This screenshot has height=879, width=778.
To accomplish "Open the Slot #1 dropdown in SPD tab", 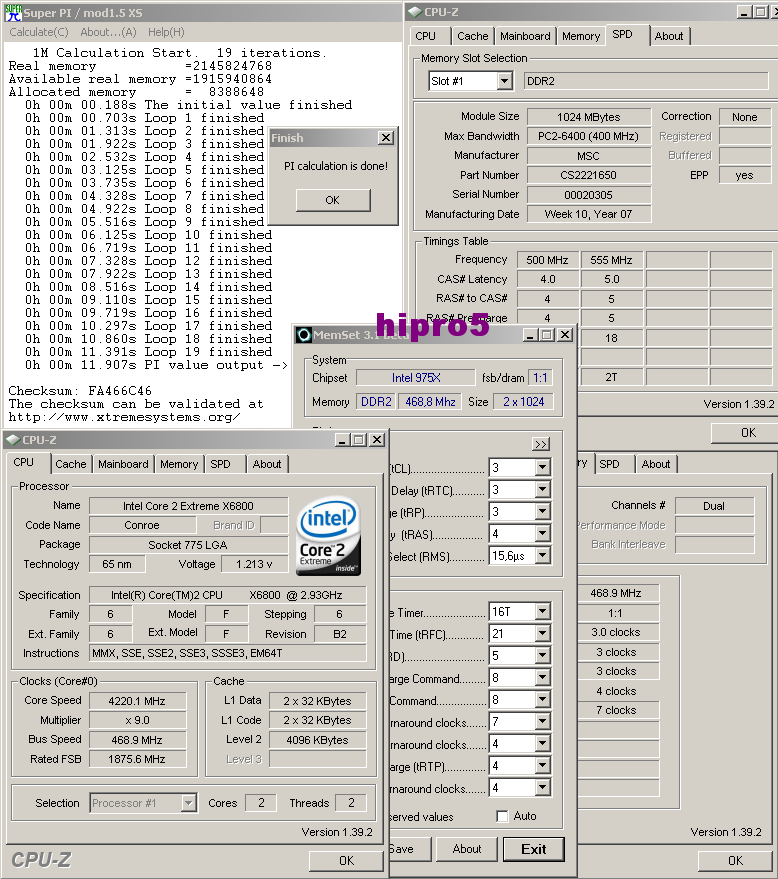I will click(x=504, y=81).
